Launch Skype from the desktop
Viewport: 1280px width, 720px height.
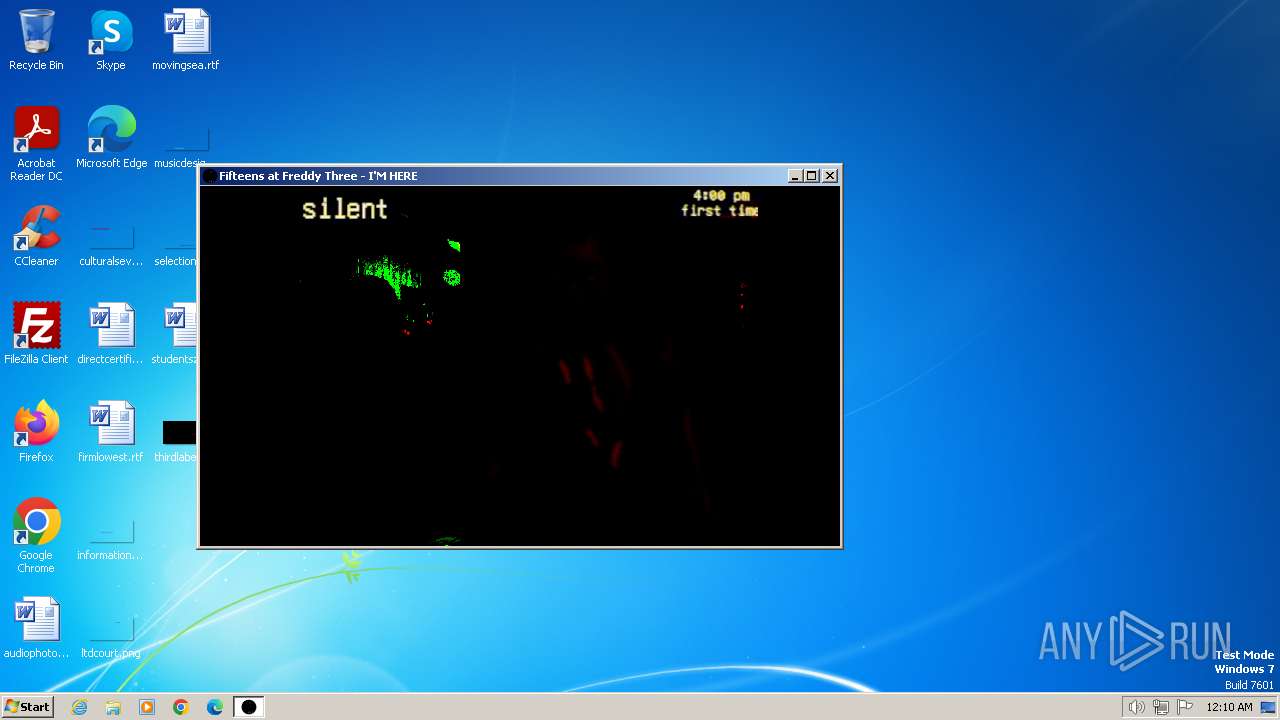click(x=111, y=40)
